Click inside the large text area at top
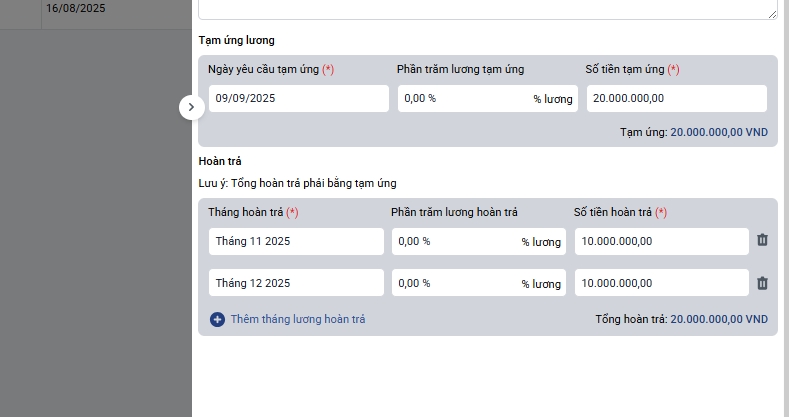789x417 pixels. [x=487, y=9]
